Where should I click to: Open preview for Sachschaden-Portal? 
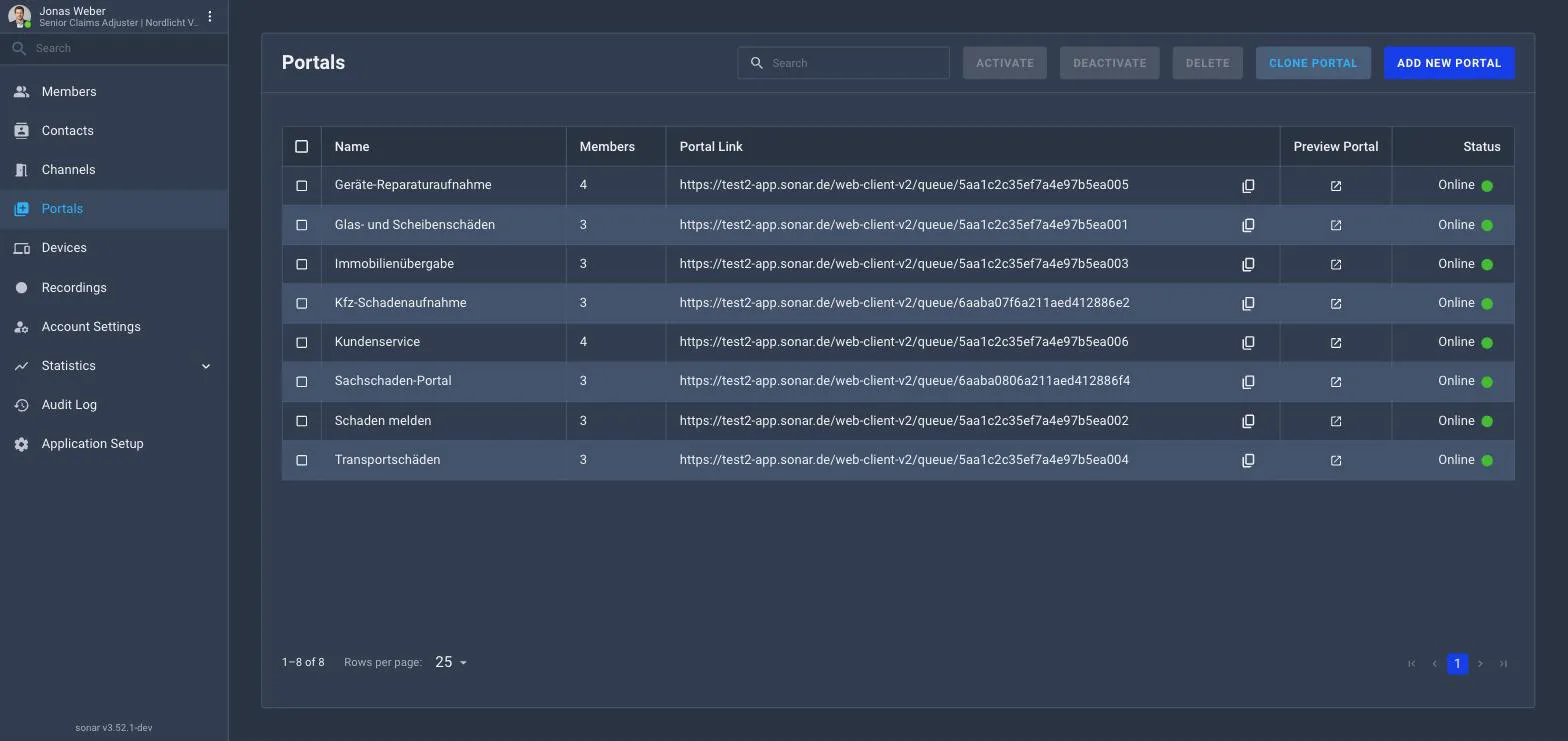tap(1336, 382)
